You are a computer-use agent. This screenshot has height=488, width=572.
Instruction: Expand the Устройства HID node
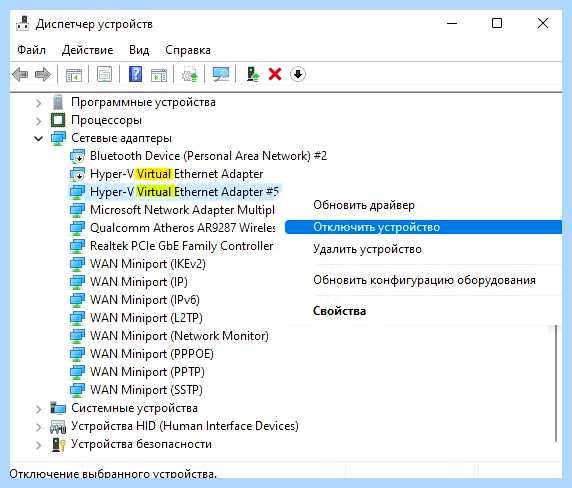pos(38,426)
